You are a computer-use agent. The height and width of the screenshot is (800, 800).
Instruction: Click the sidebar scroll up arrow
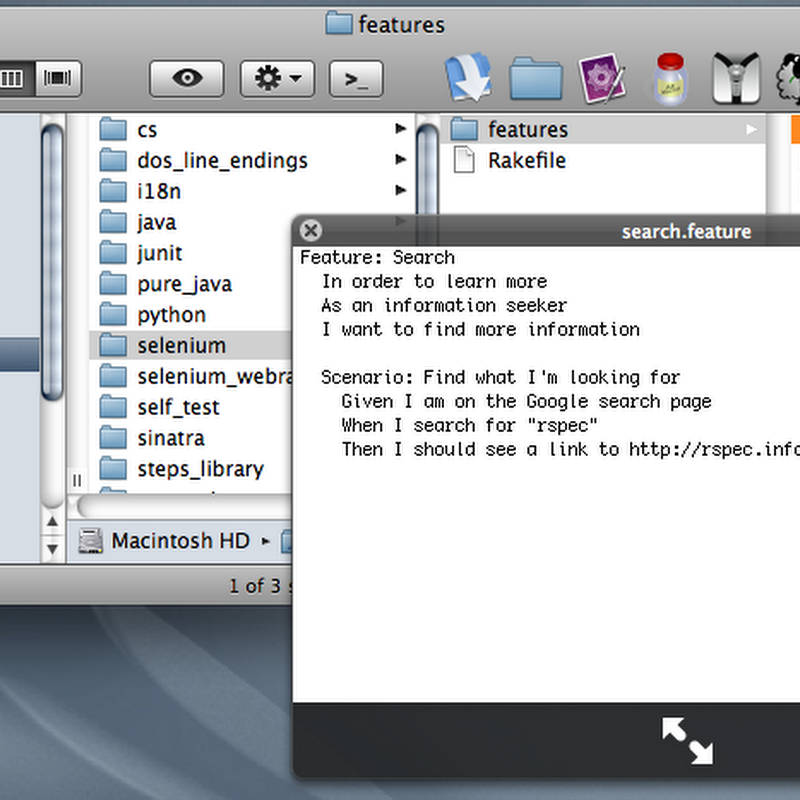52,521
